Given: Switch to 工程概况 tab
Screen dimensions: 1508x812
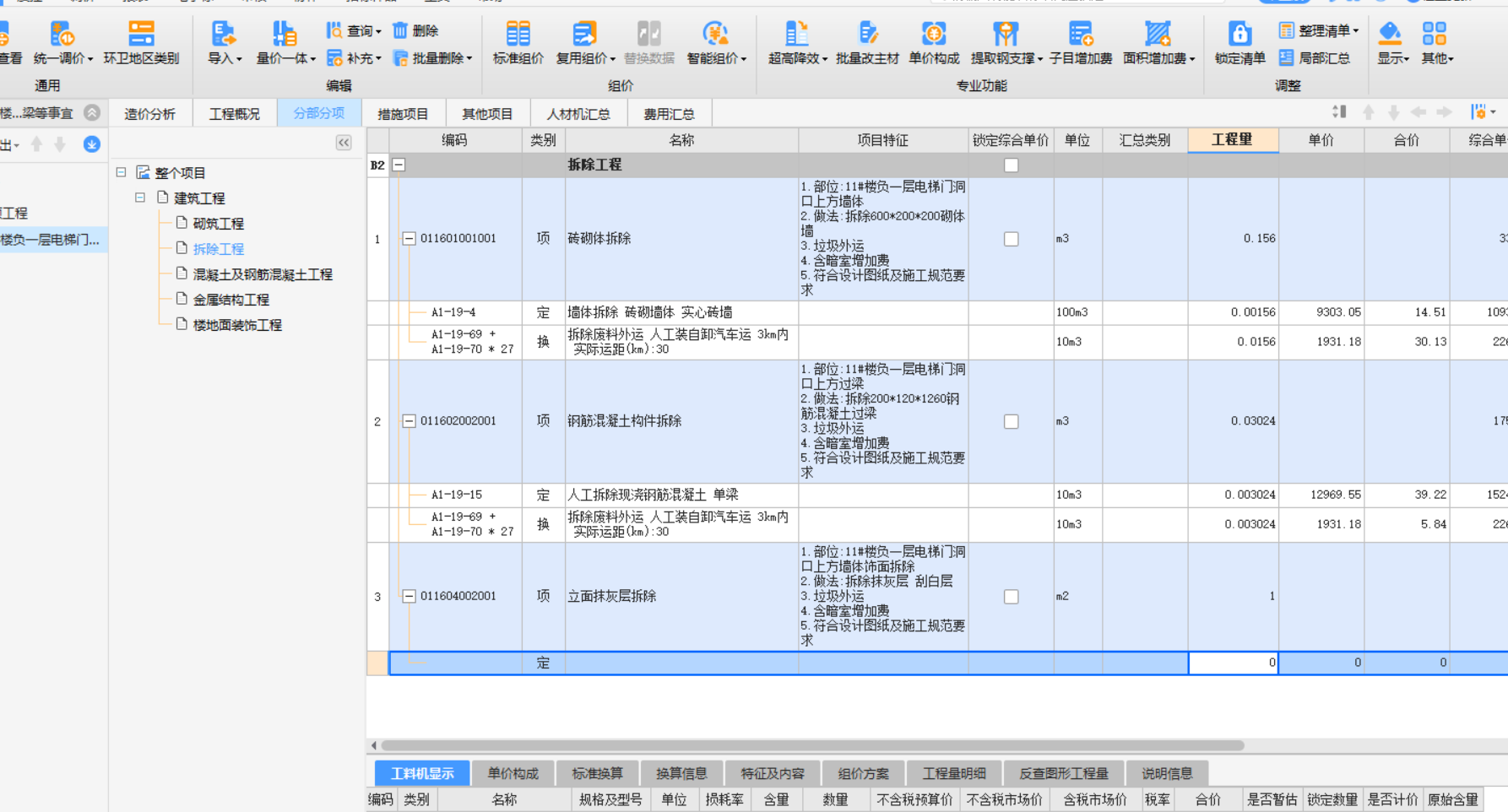Looking at the screenshot, I should point(235,114).
